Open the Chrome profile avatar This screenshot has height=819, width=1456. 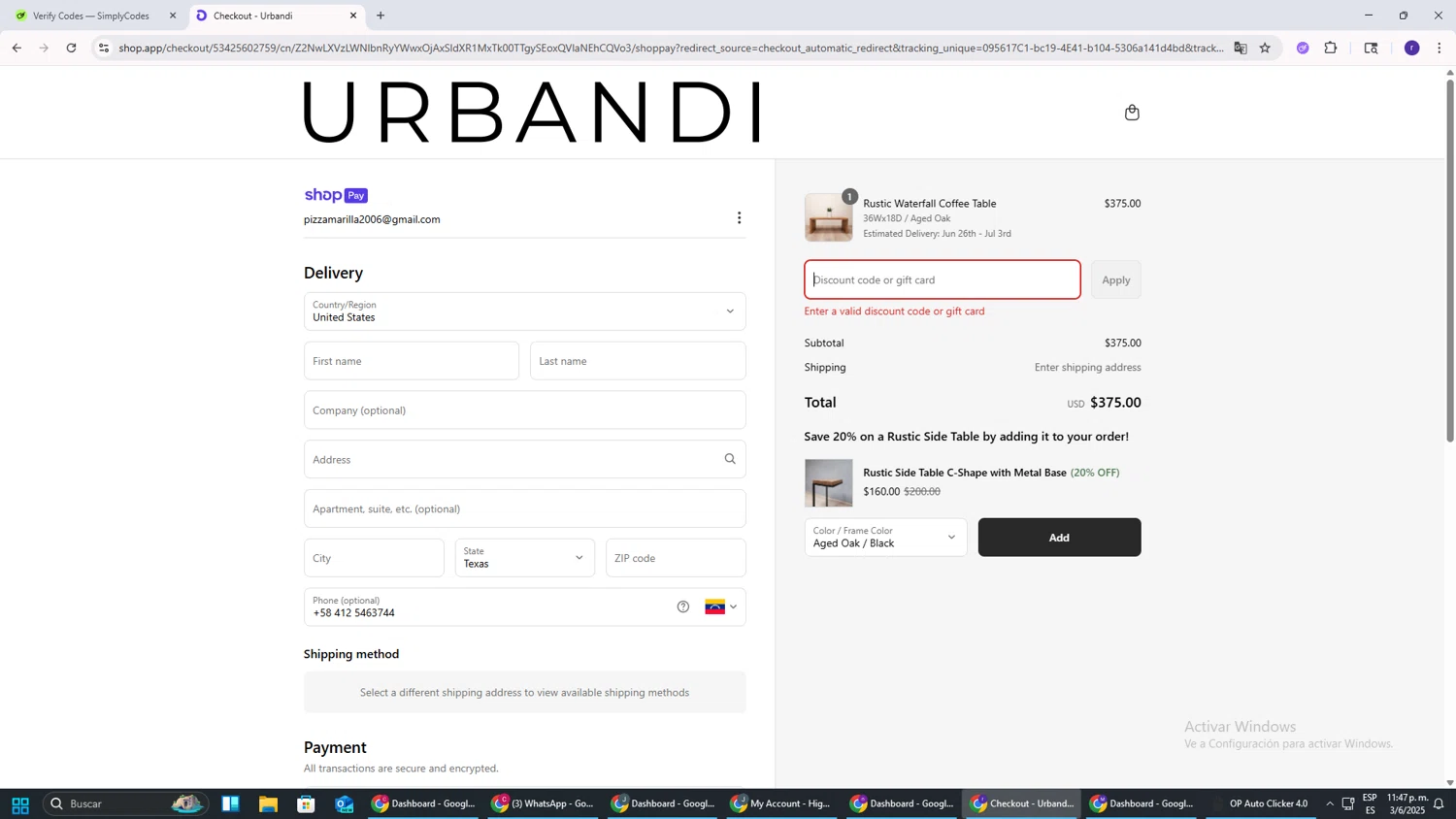pos(1412,48)
